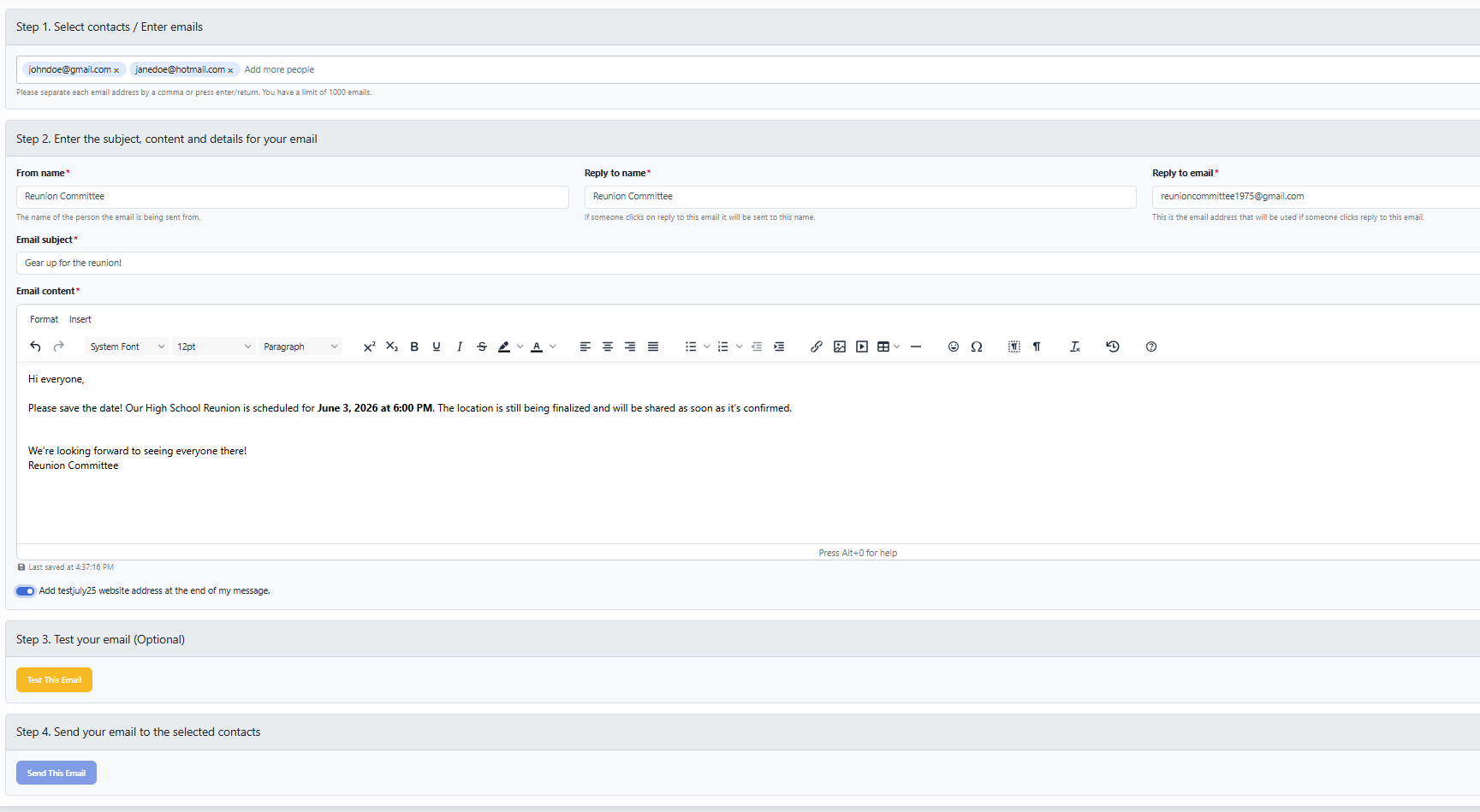The height and width of the screenshot is (812, 1480).
Task: Toggle bold formatting in the editor
Action: click(x=414, y=347)
